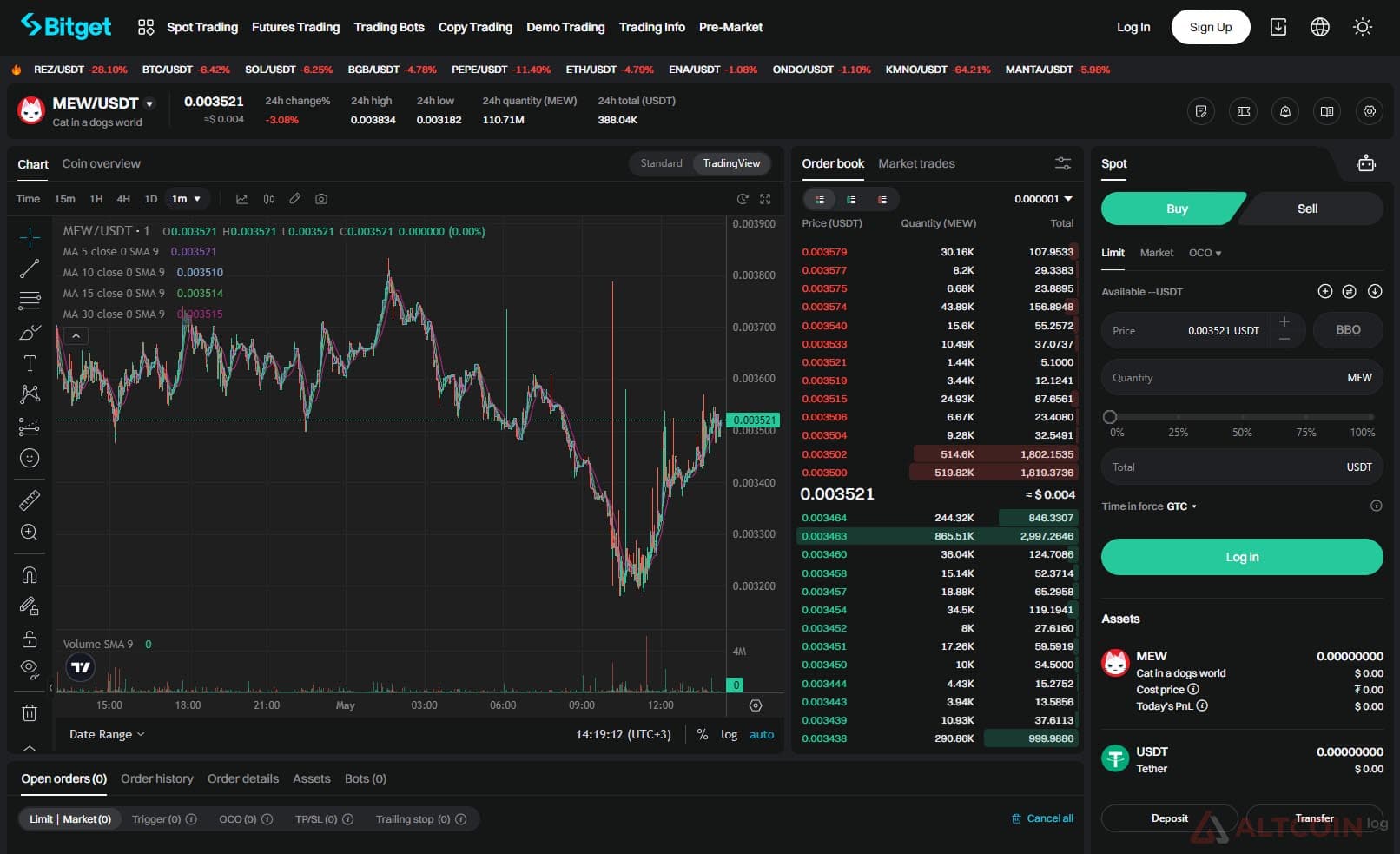Select the trend line drawing tool
This screenshot has width=1400, height=854.
click(30, 268)
